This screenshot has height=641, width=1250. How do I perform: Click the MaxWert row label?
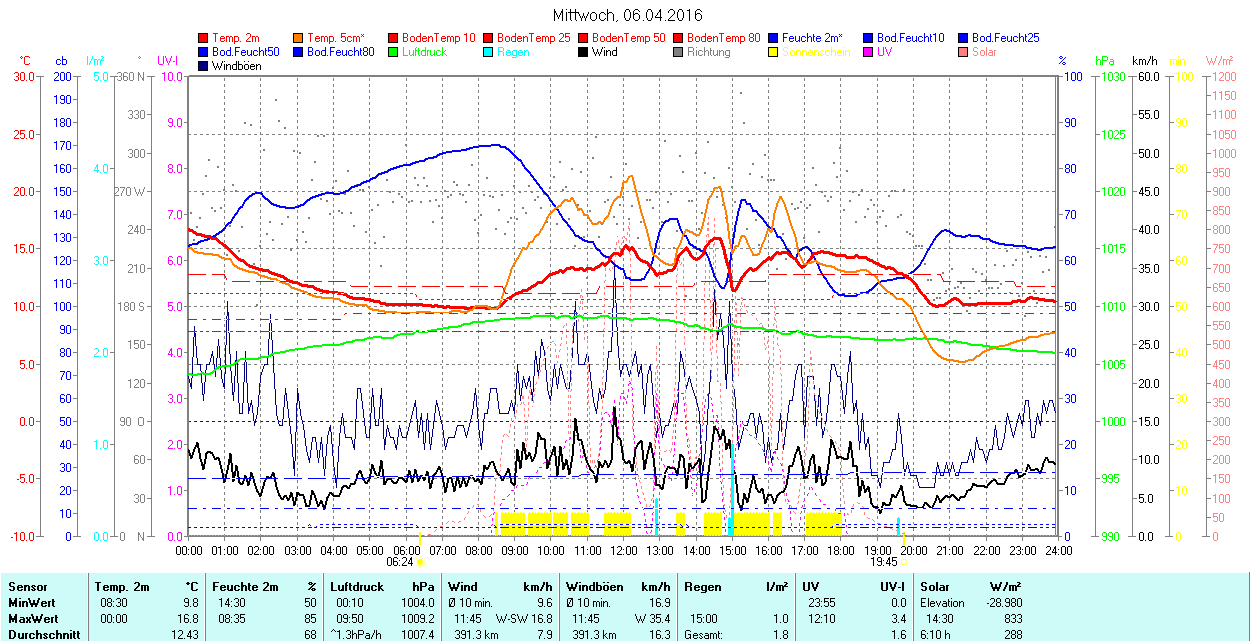click(31, 619)
